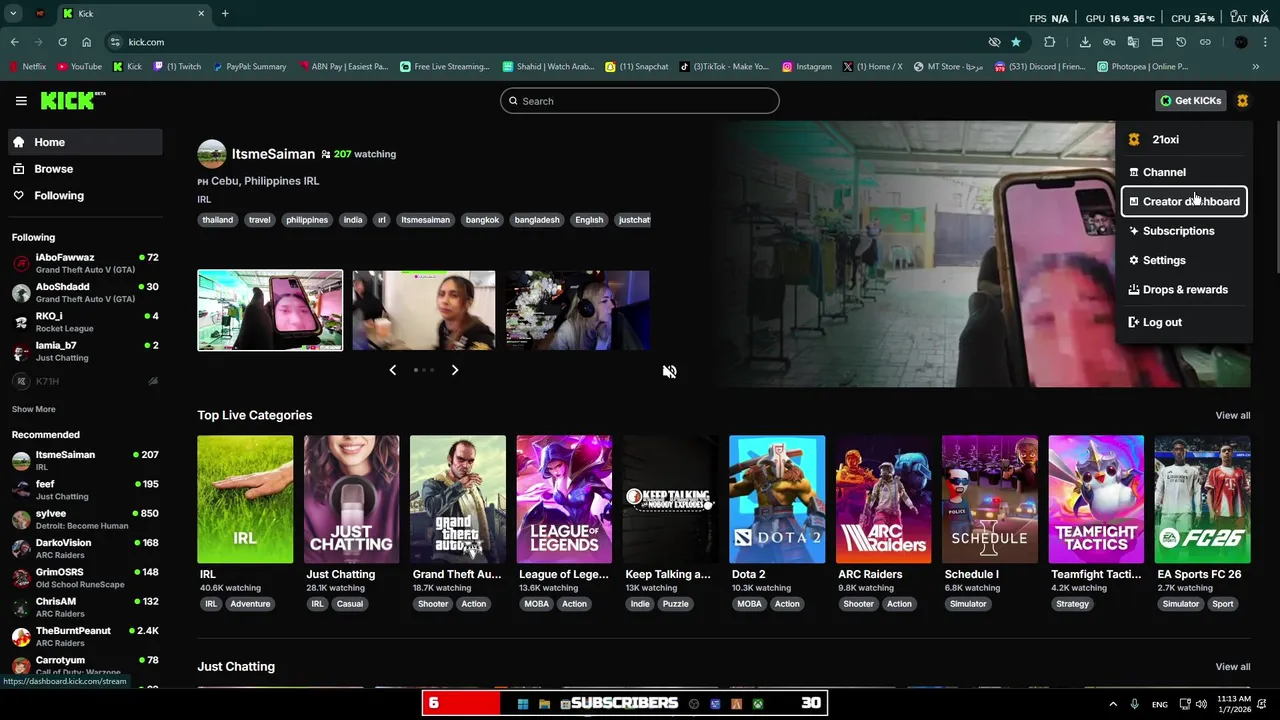The width and height of the screenshot is (1280, 720).
Task: Click ItsmeSaiman streamer name on featured stream
Action: 273,154
